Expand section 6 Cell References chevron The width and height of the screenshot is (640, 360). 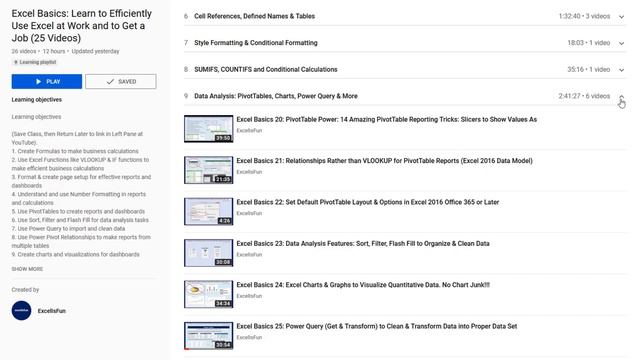(621, 17)
